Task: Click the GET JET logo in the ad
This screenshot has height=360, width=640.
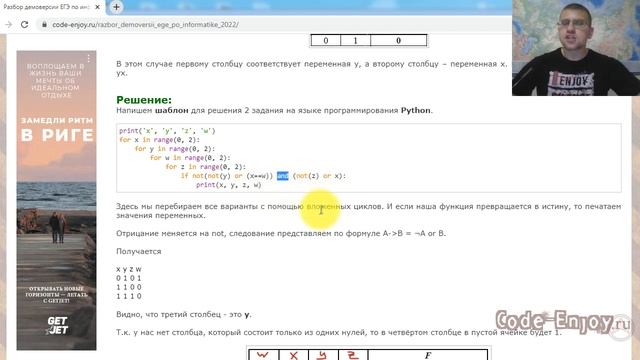Action: pos(57,325)
